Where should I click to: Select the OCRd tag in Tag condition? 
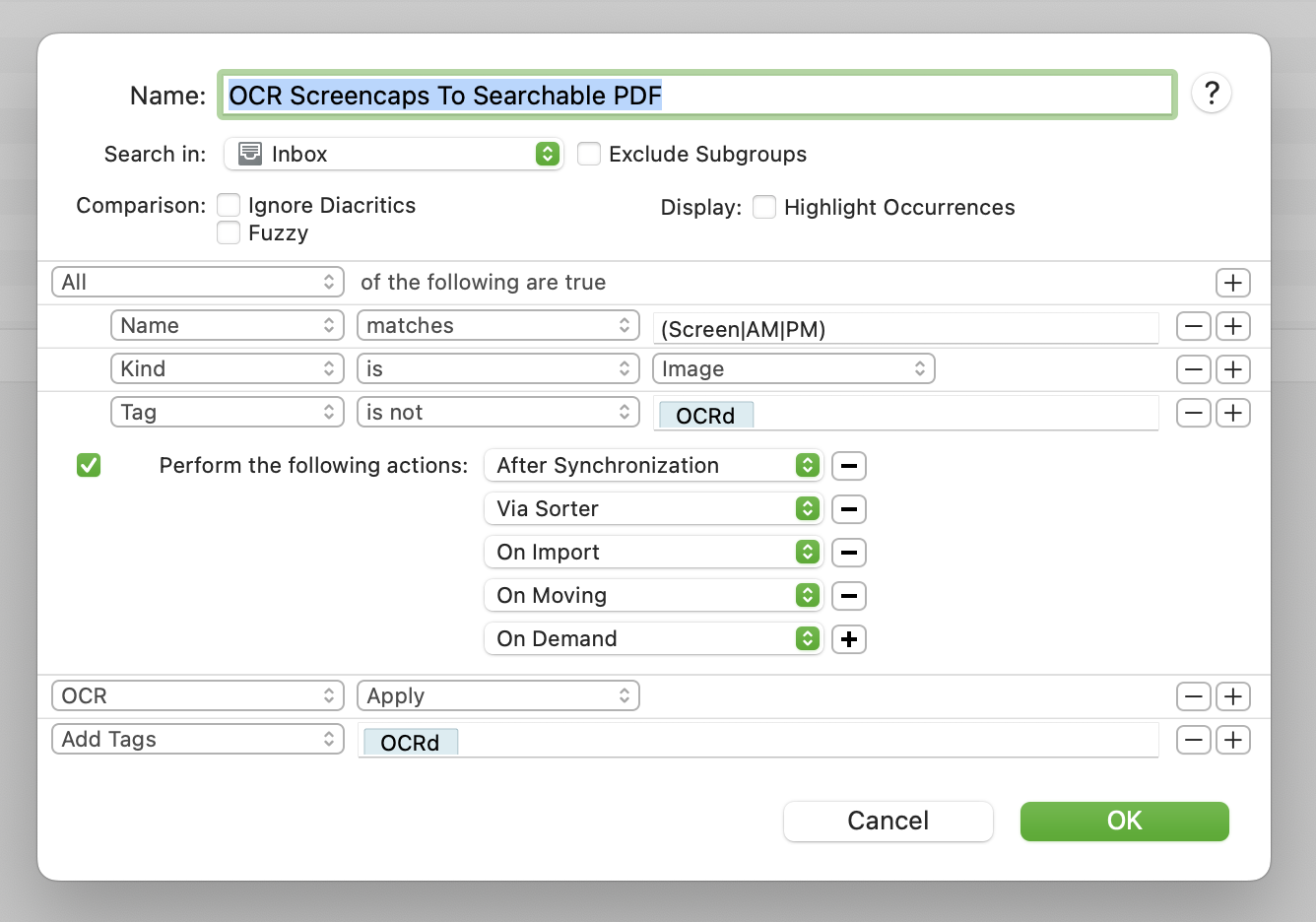point(706,416)
